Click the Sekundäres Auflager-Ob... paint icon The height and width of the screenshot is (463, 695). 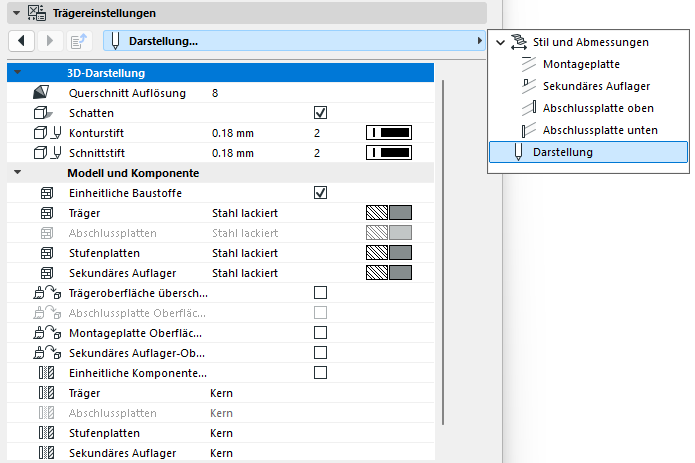click(47, 353)
